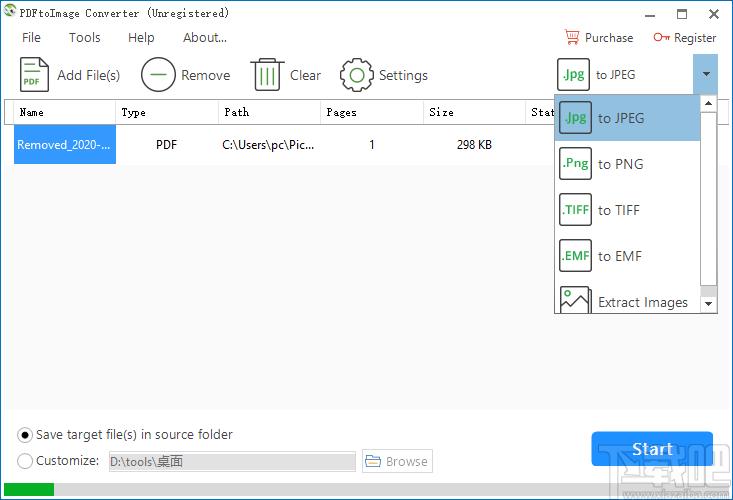
Task: Click the Browse button label
Action: click(x=407, y=461)
